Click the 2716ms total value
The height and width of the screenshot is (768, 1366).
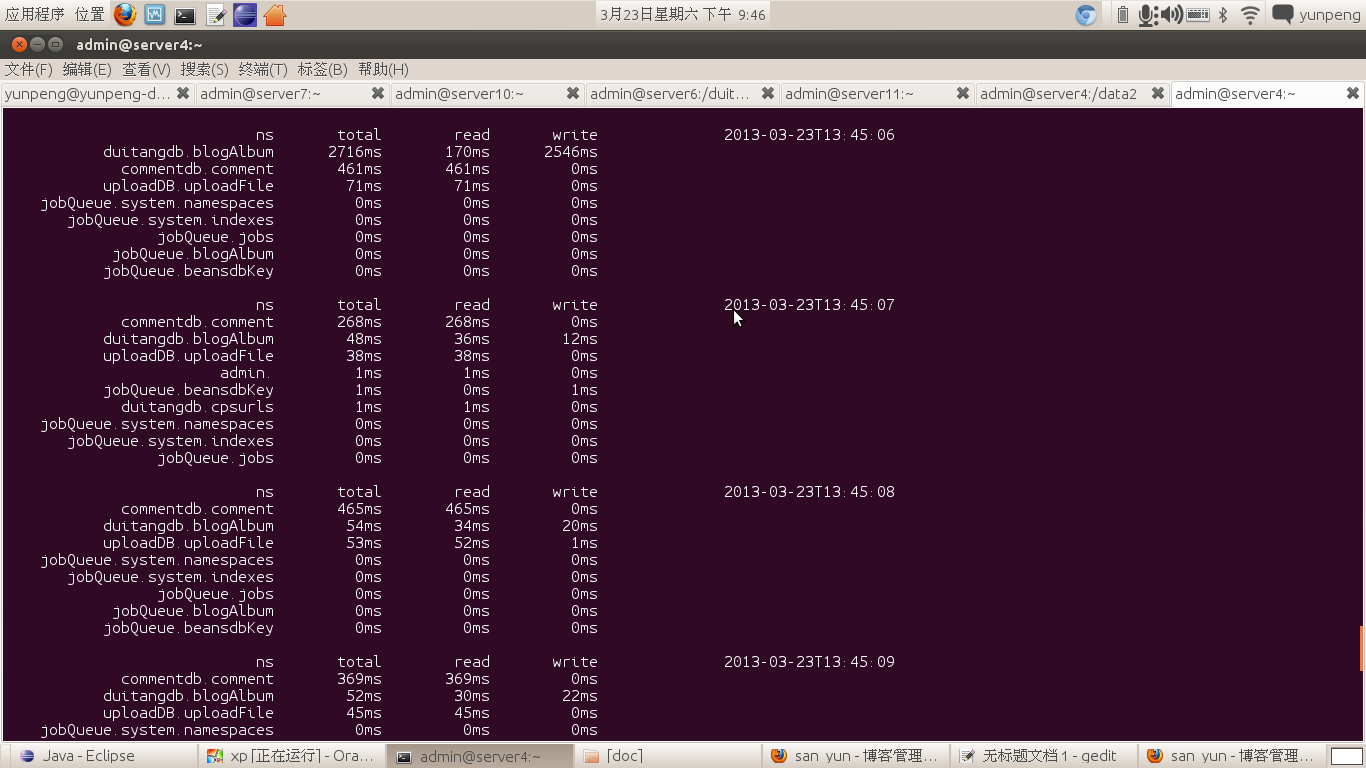pyautogui.click(x=355, y=152)
